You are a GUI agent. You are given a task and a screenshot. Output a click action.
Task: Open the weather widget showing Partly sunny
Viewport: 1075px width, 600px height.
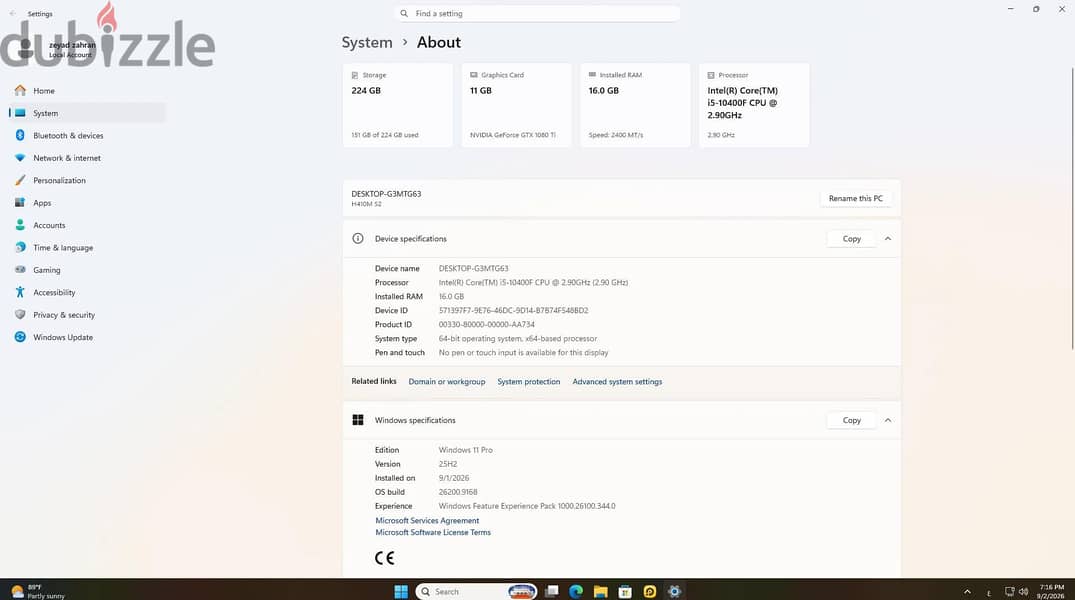38,591
